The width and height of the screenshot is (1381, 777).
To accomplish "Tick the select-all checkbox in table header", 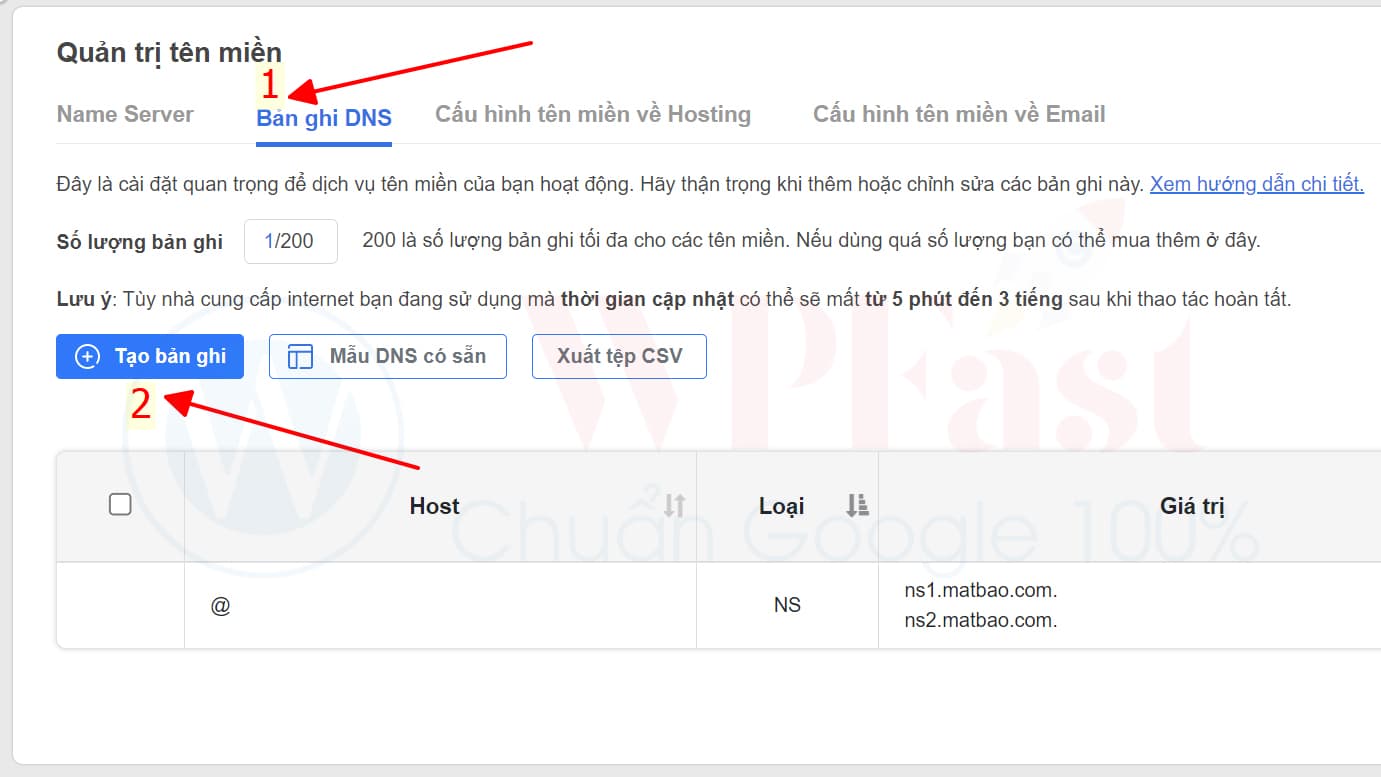I will [120, 505].
